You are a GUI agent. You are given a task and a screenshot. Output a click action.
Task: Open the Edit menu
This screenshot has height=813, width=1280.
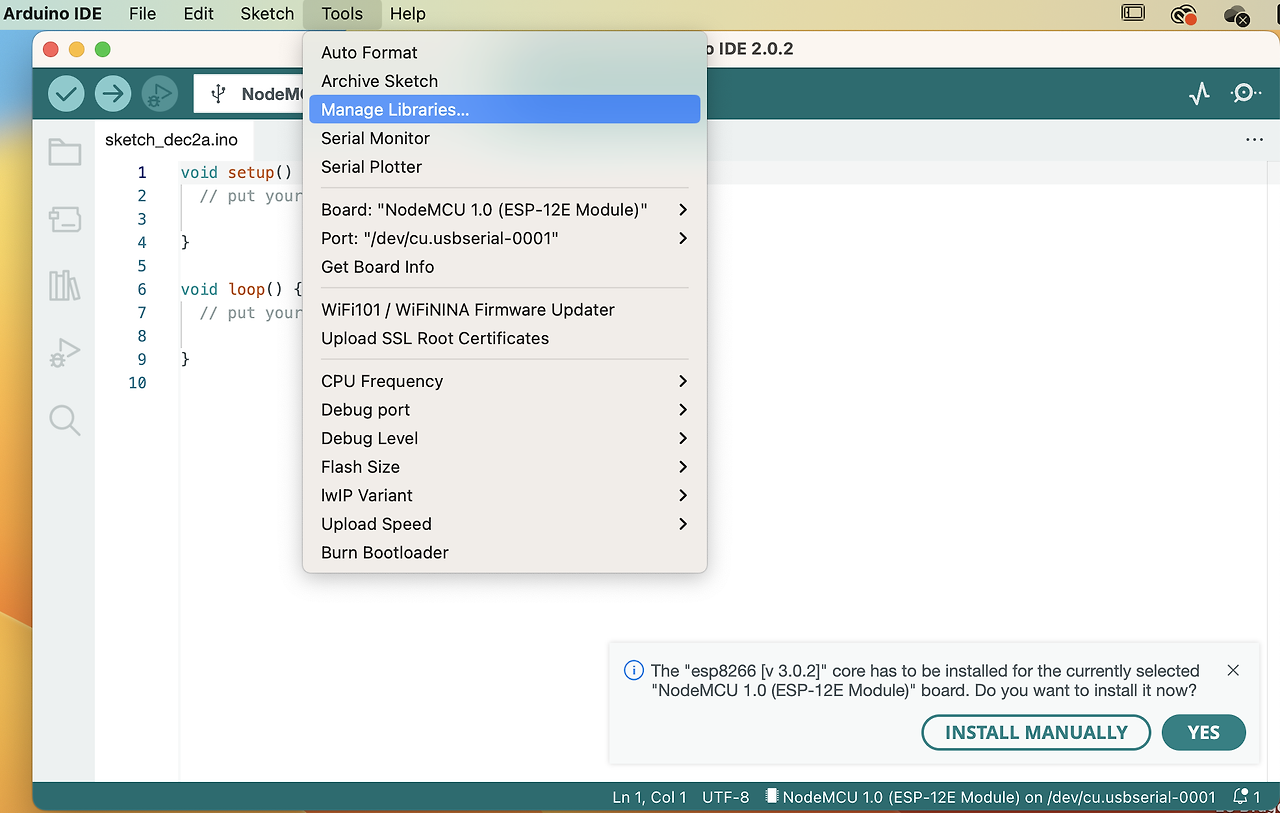(199, 14)
